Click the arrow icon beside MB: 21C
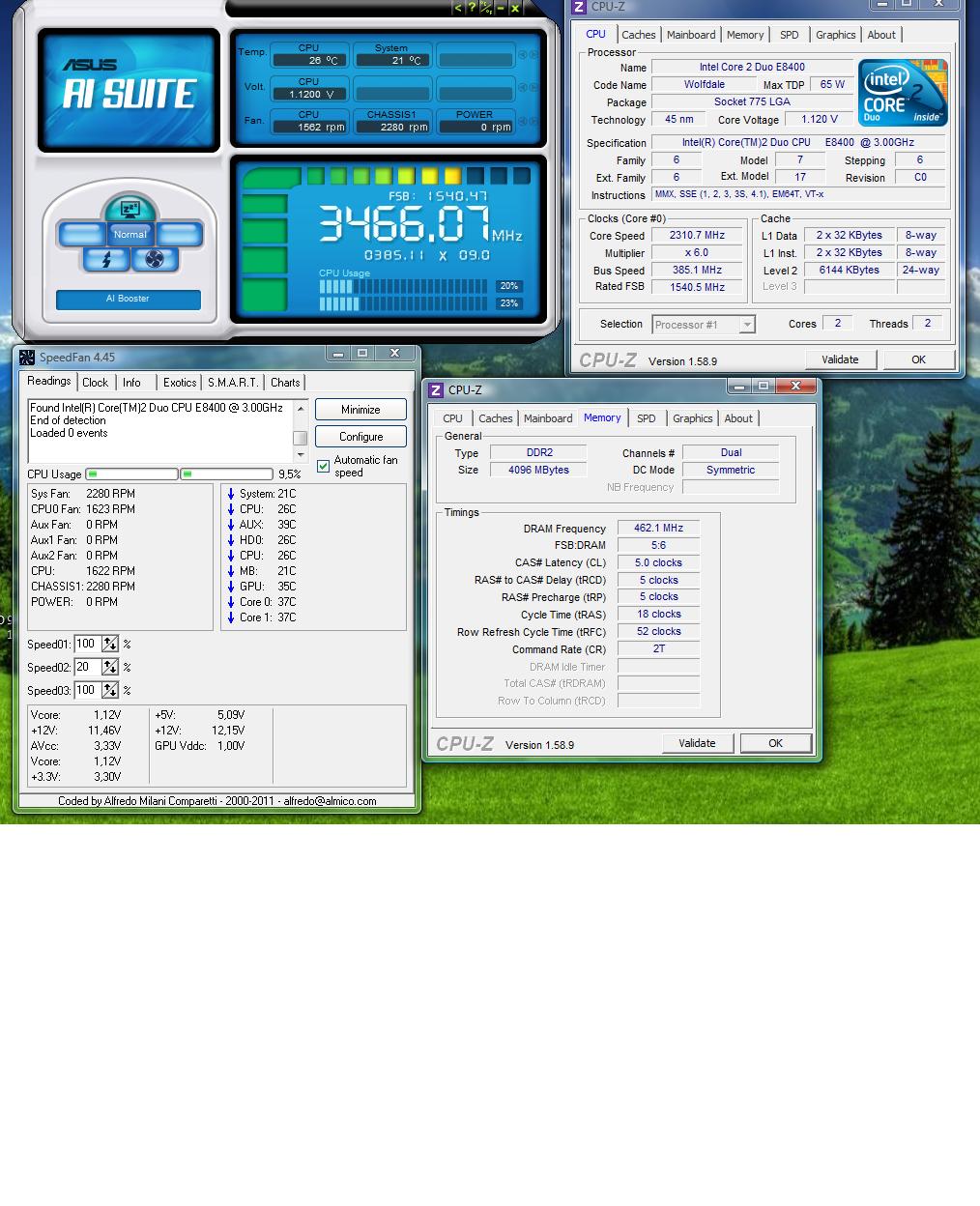 click(231, 571)
